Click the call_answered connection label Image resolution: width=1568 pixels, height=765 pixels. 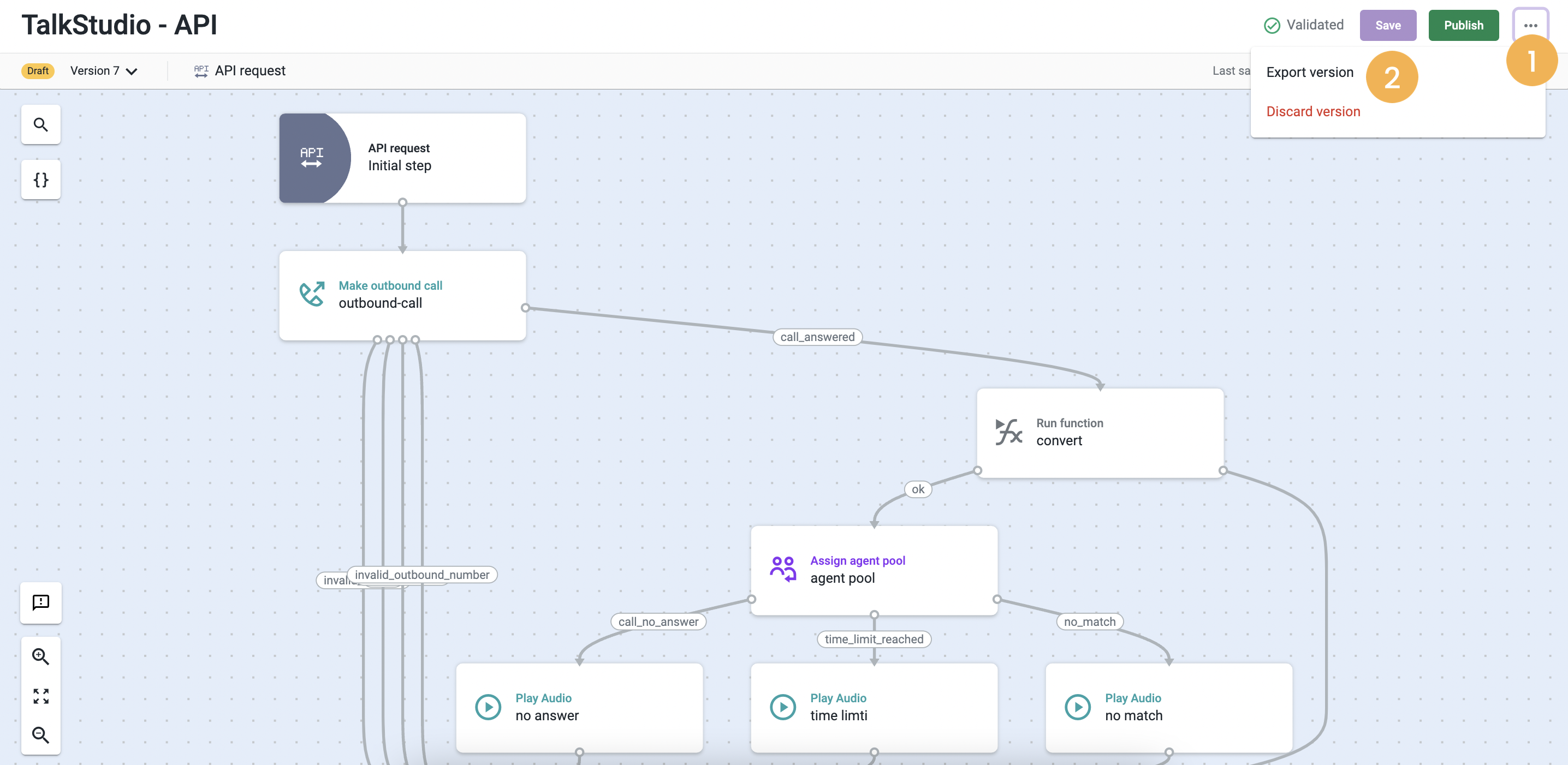pyautogui.click(x=817, y=337)
